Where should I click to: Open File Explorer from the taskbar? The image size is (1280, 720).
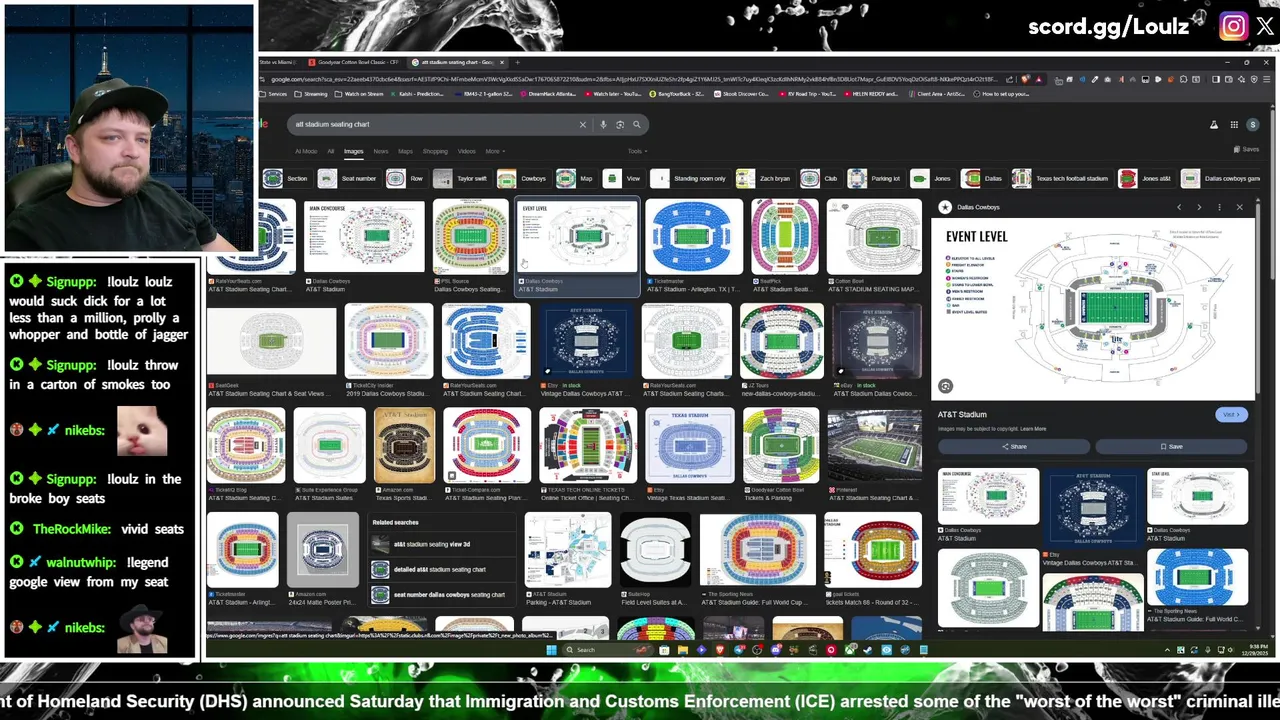(x=683, y=650)
